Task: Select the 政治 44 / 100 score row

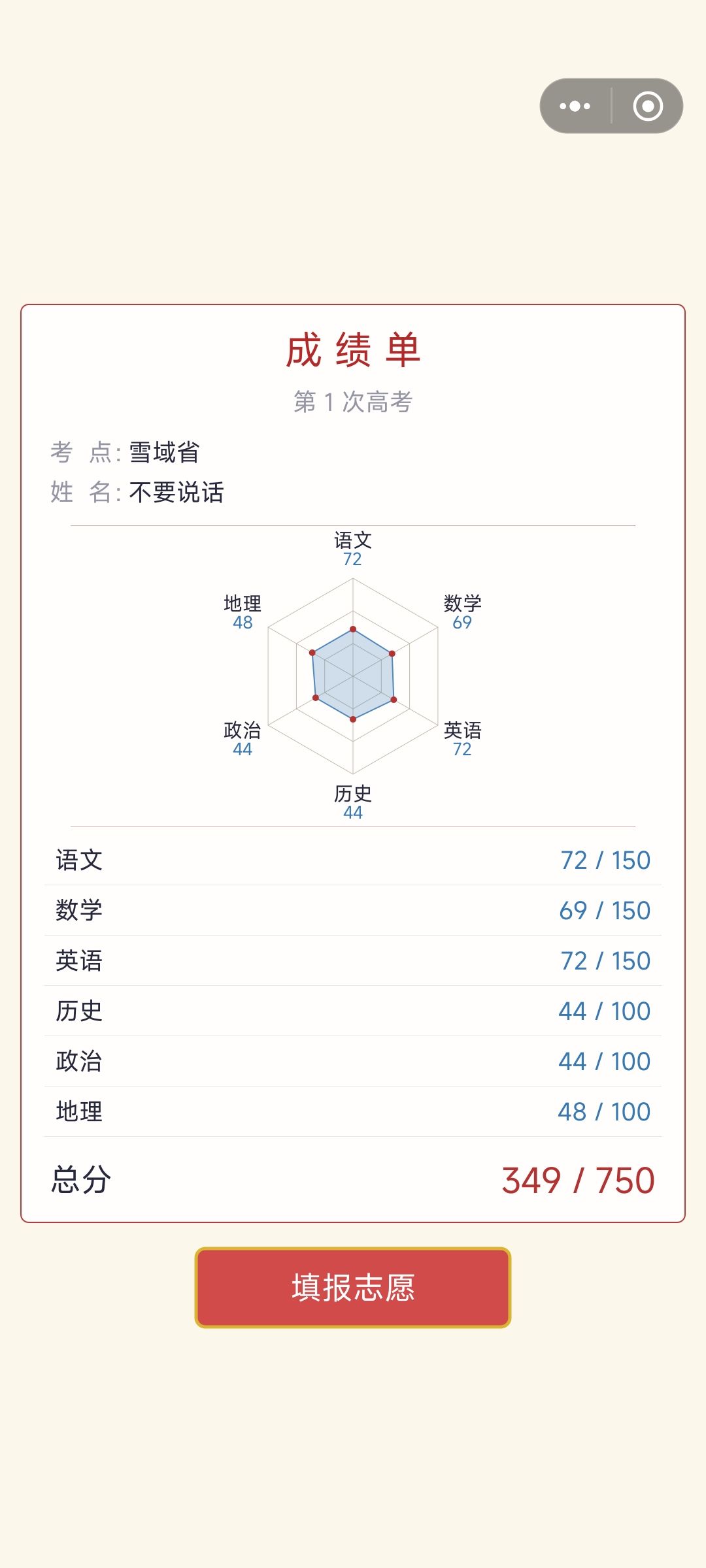Action: (x=353, y=1062)
